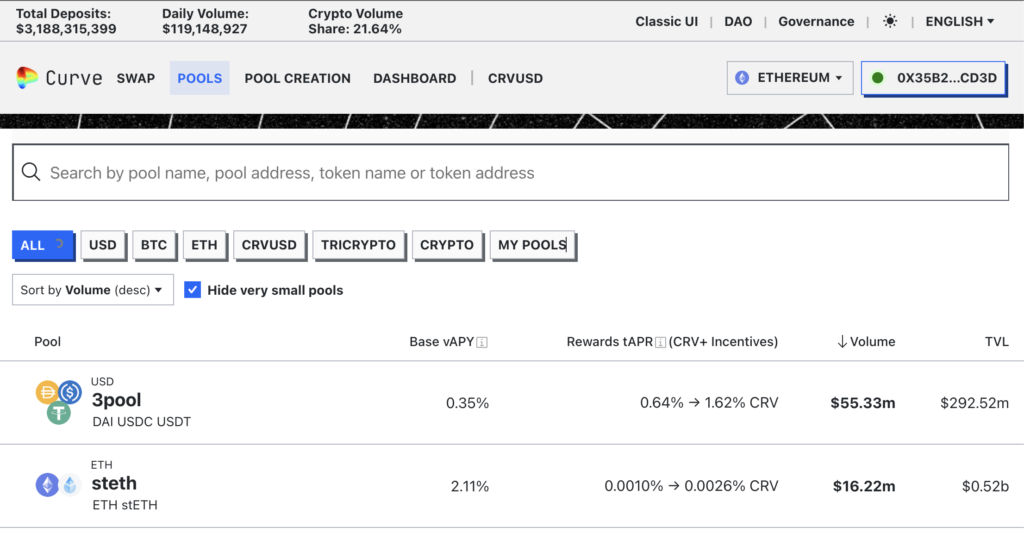Click DAI USDC USDT token list
The height and width of the screenshot is (533, 1024).
pyautogui.click(x=142, y=422)
